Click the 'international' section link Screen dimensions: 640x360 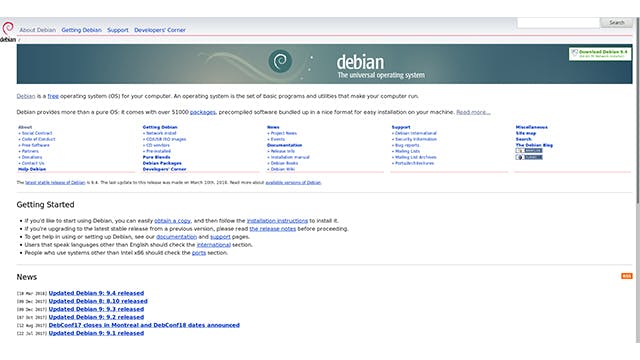[x=213, y=245]
